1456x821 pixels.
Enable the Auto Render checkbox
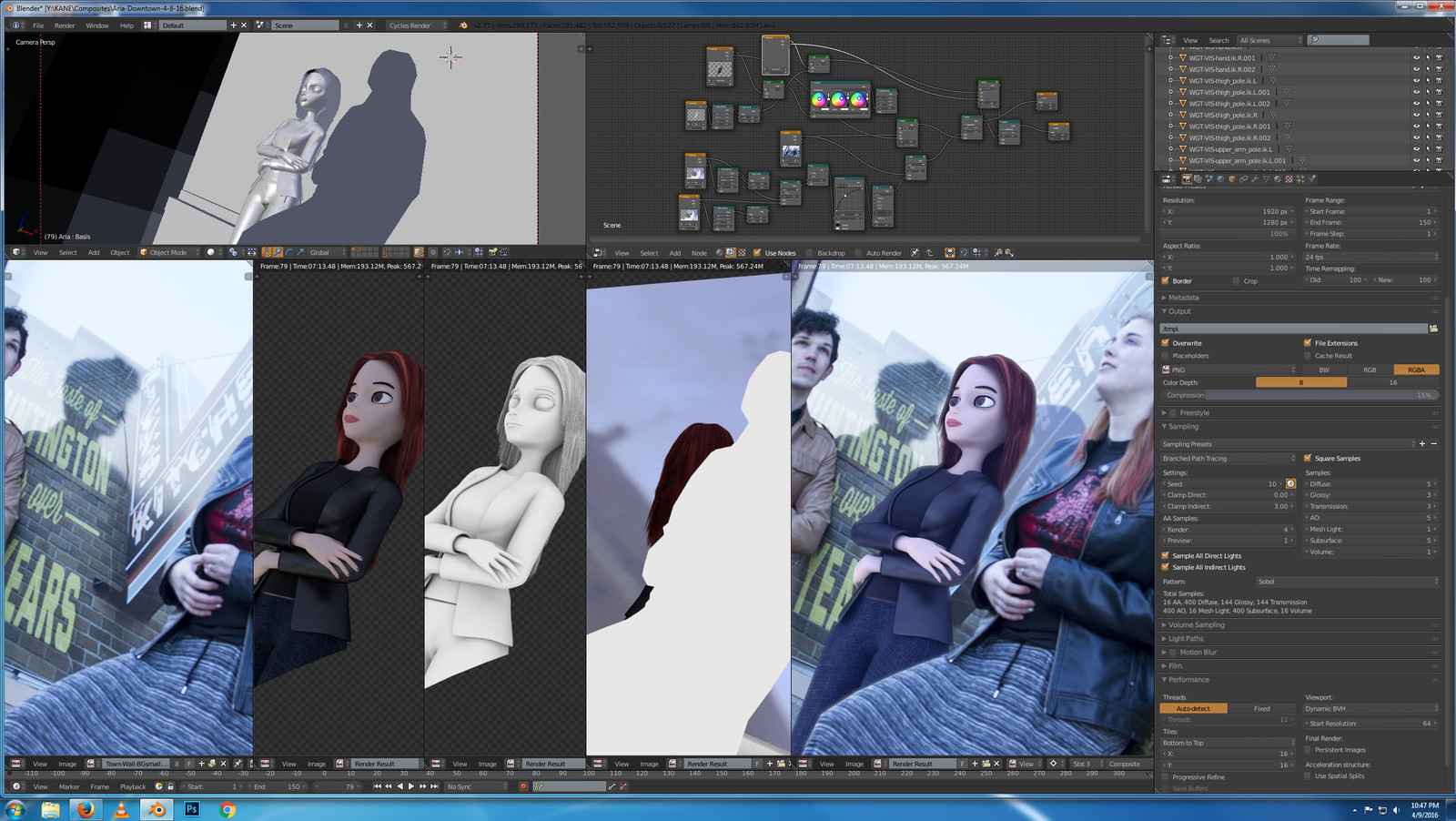858,253
